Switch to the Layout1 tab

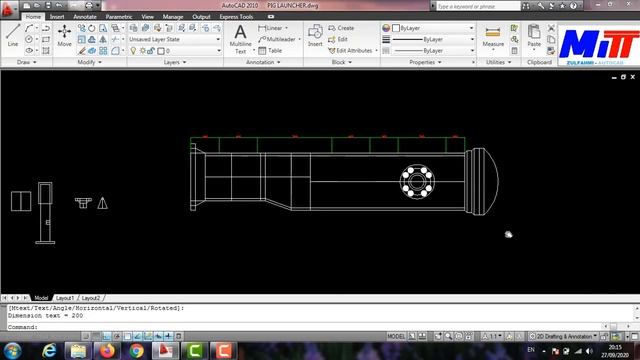coord(65,298)
